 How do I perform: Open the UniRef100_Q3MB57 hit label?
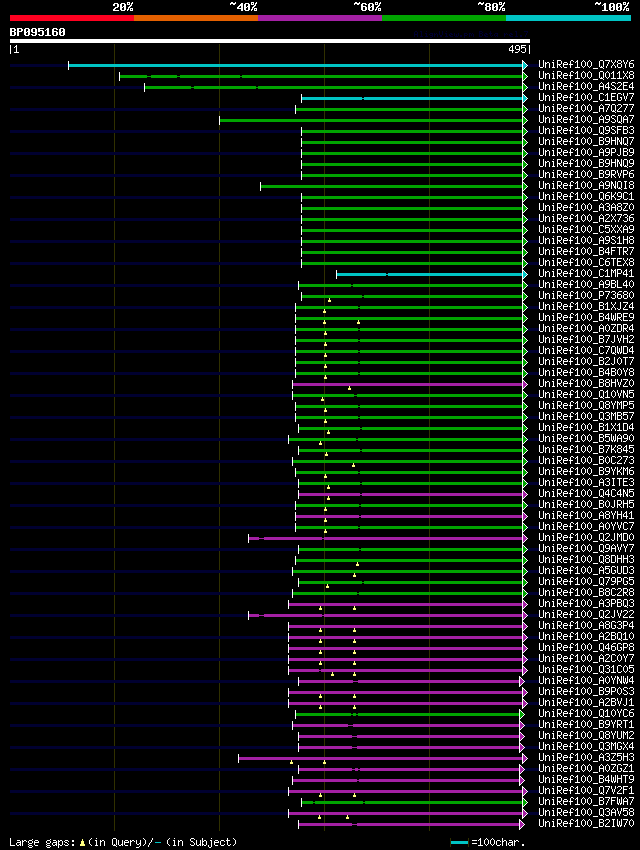(x=586, y=416)
